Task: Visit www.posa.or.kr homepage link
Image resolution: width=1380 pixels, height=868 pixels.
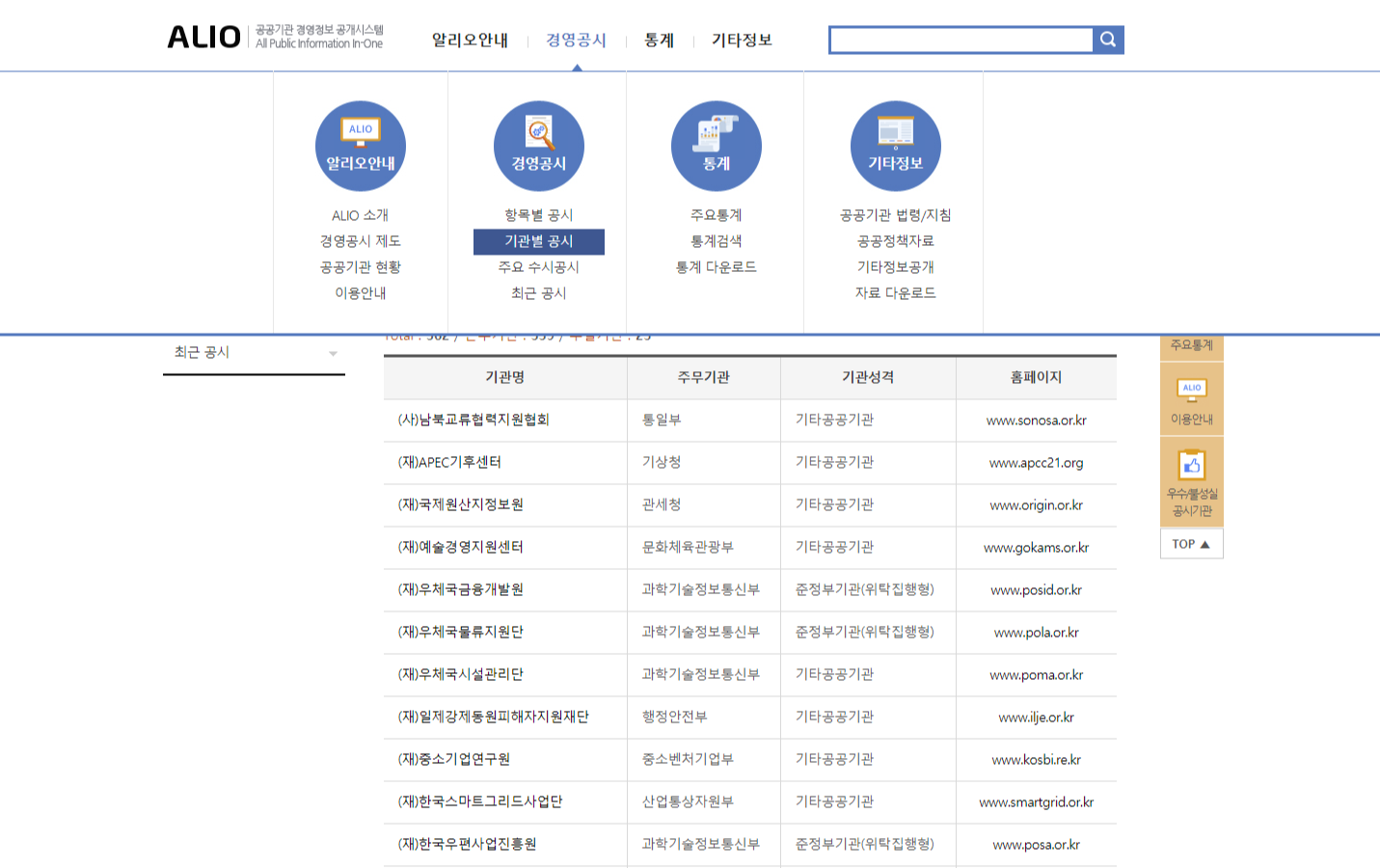Action: click(1037, 845)
